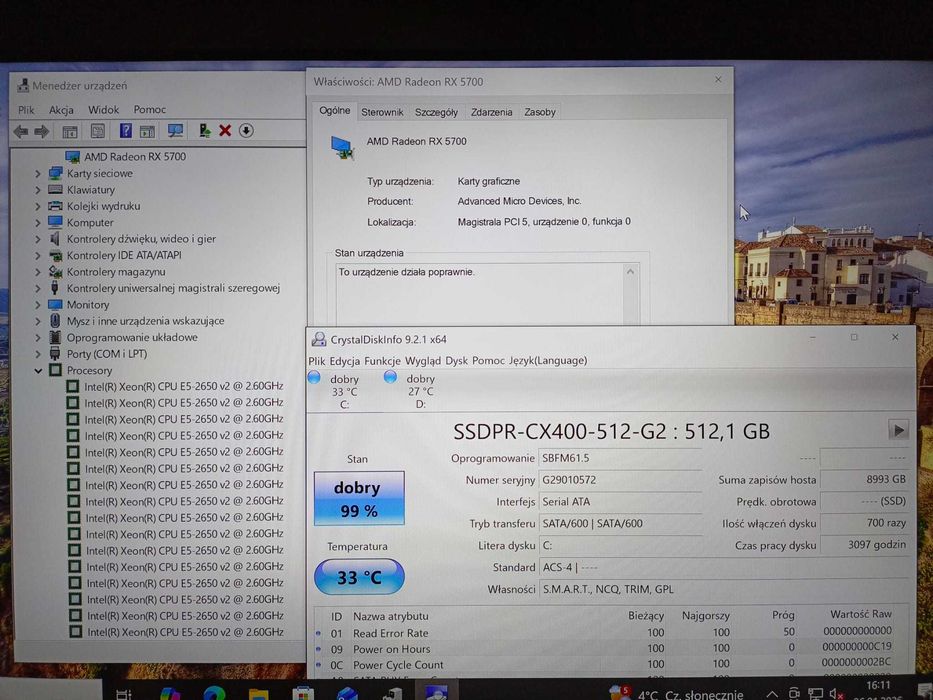
Task: Expand the Monitory node
Action: (x=38, y=305)
